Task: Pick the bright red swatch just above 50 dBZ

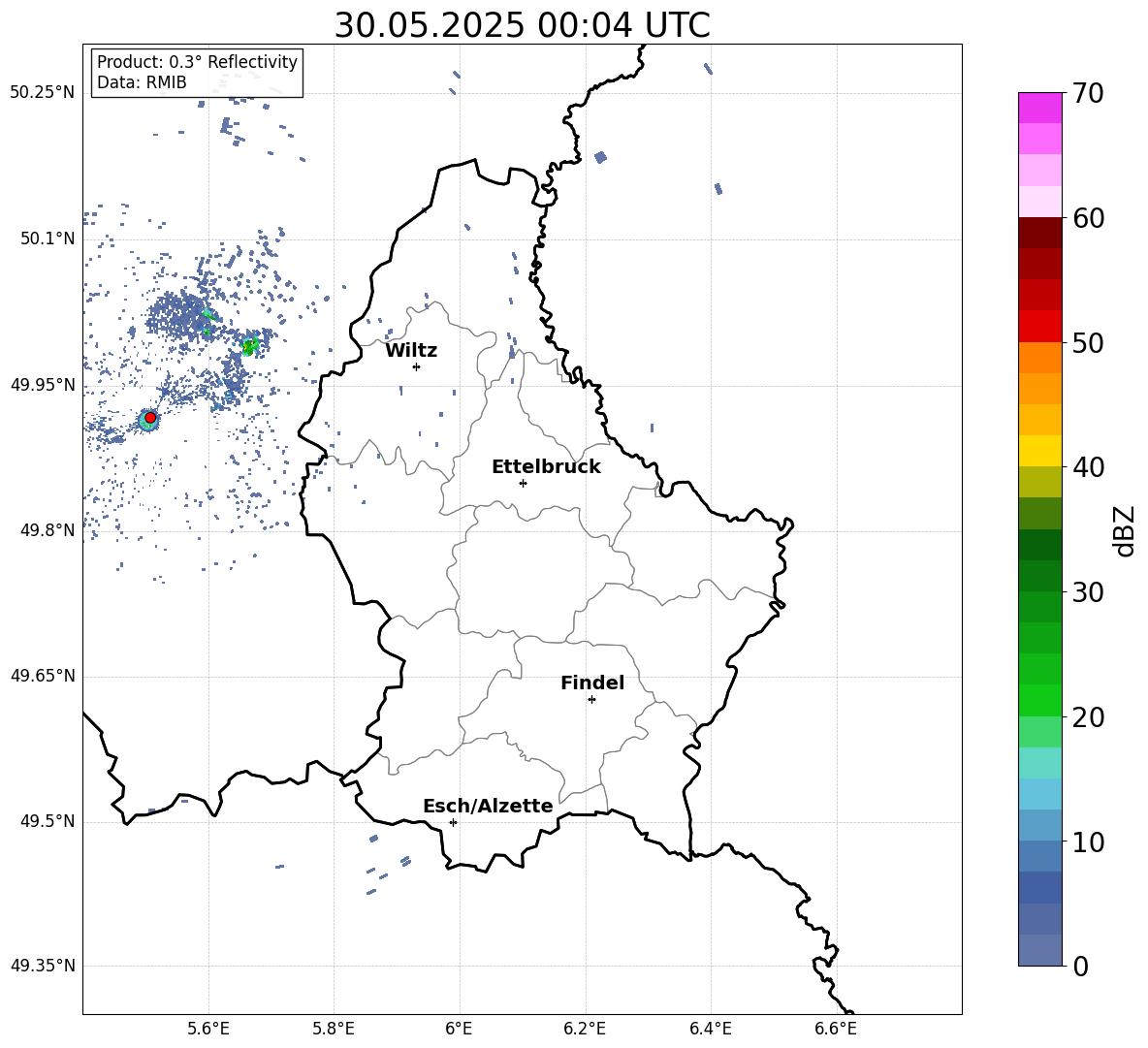Action: click(x=1039, y=327)
